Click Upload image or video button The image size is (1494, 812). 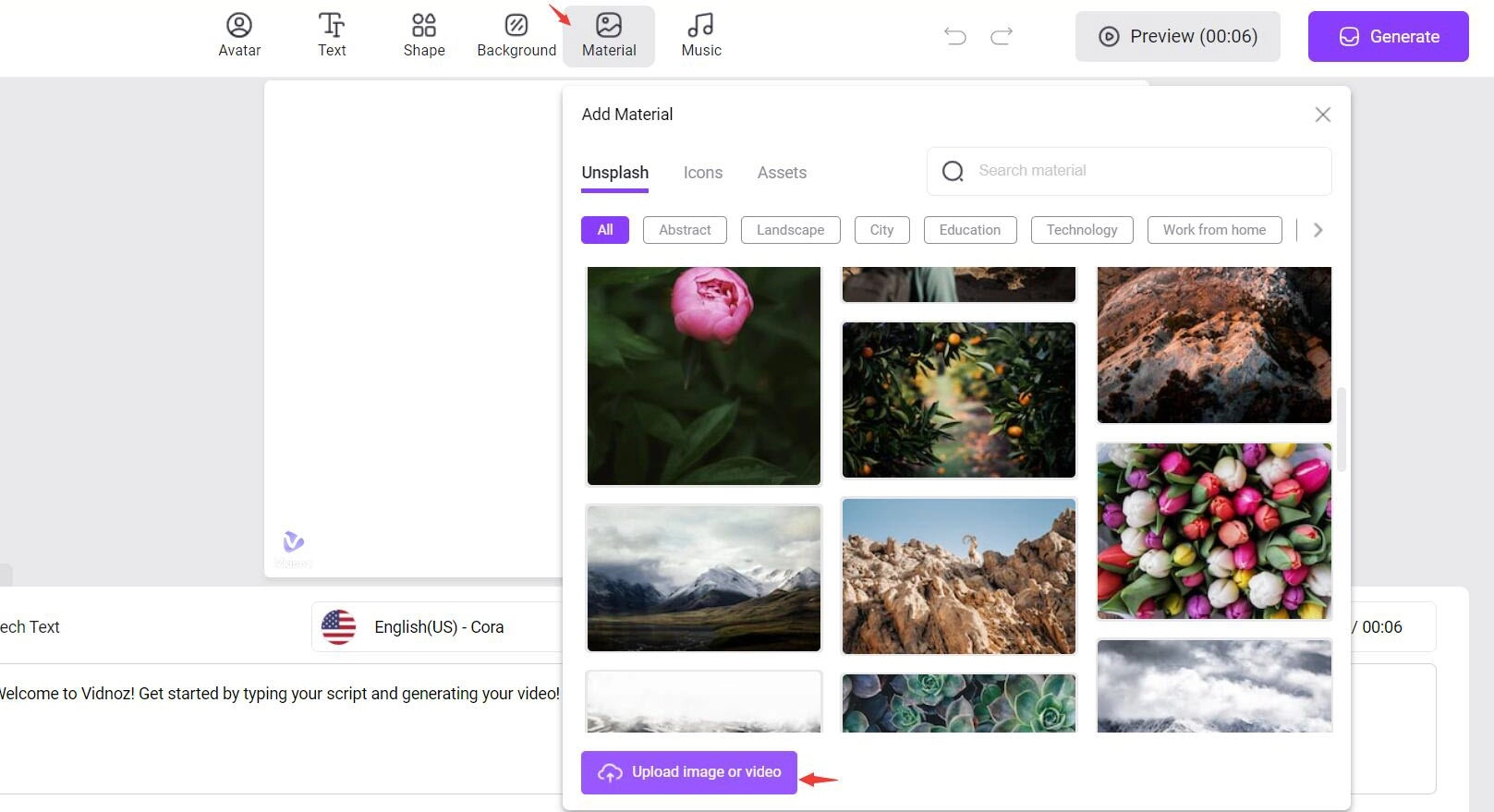click(688, 772)
